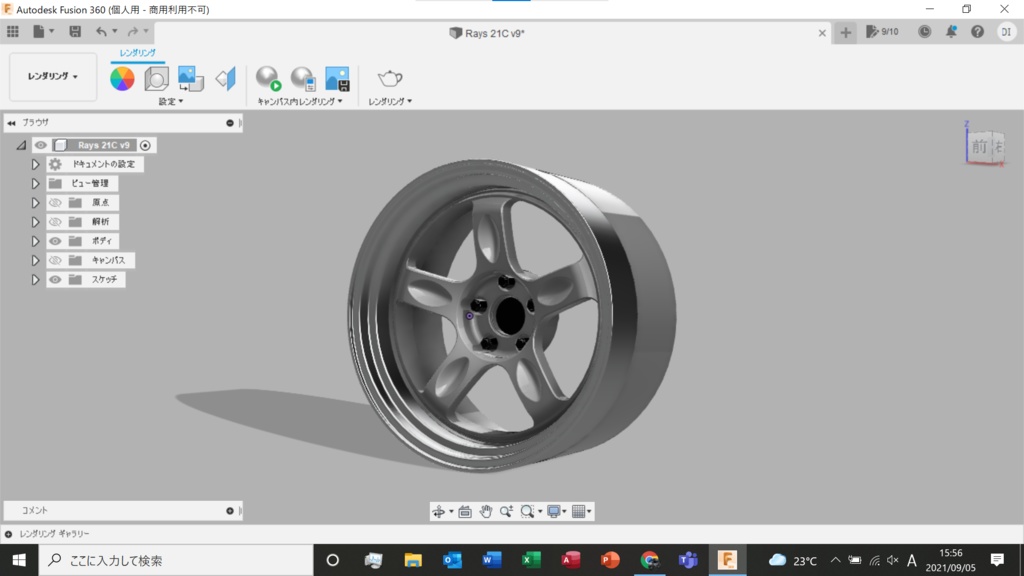Open Excel from the taskbar
This screenshot has width=1024, height=576.
click(531, 560)
